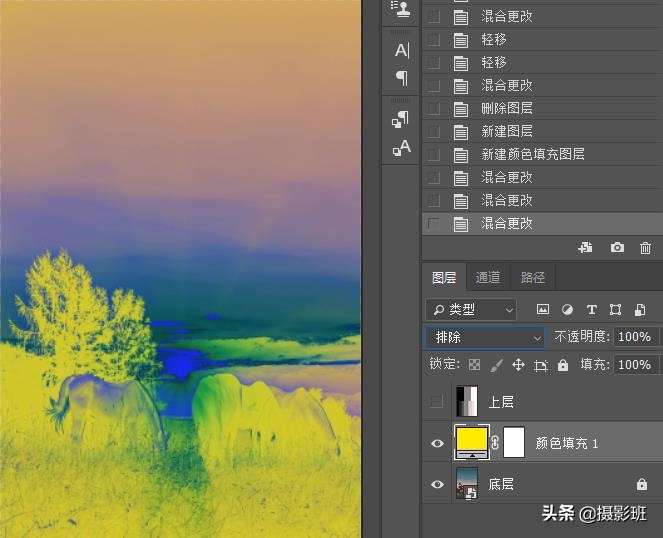Click the 不透明度 label
The width and height of the screenshot is (663, 538).
581,337
